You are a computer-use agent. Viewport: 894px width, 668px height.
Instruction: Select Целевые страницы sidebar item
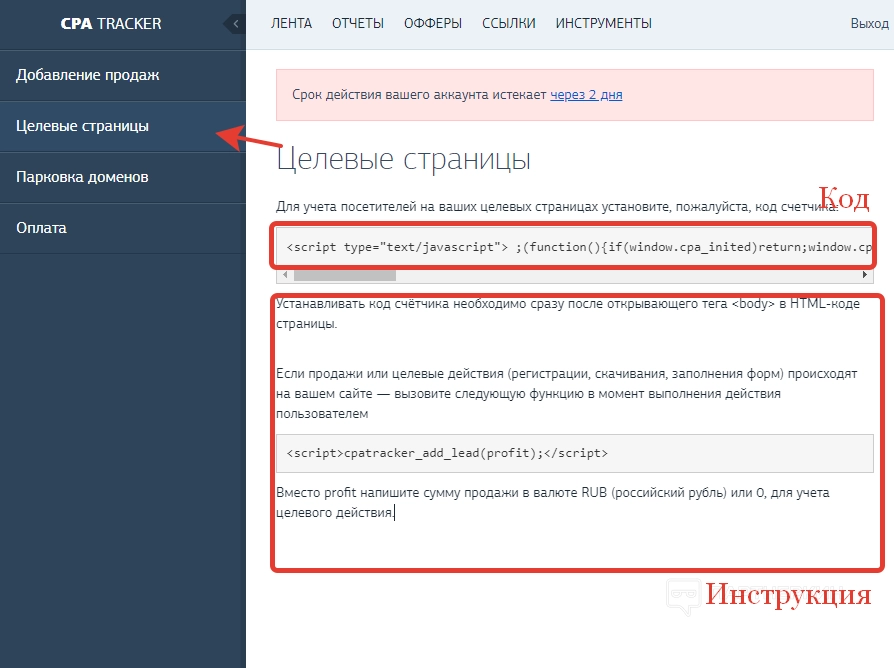[x=123, y=126]
